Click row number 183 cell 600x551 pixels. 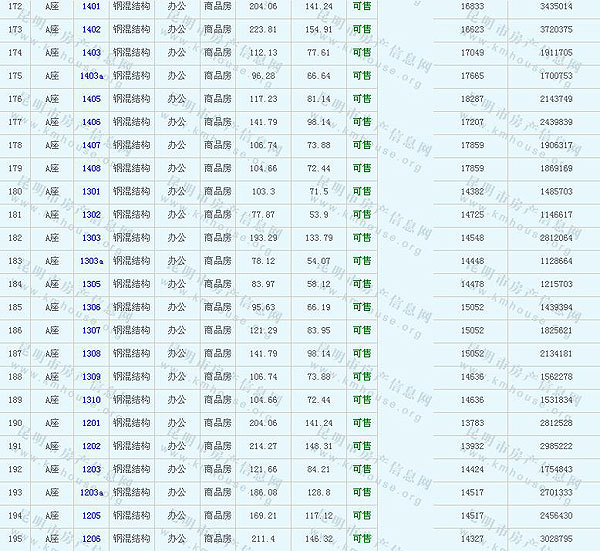tap(15, 261)
